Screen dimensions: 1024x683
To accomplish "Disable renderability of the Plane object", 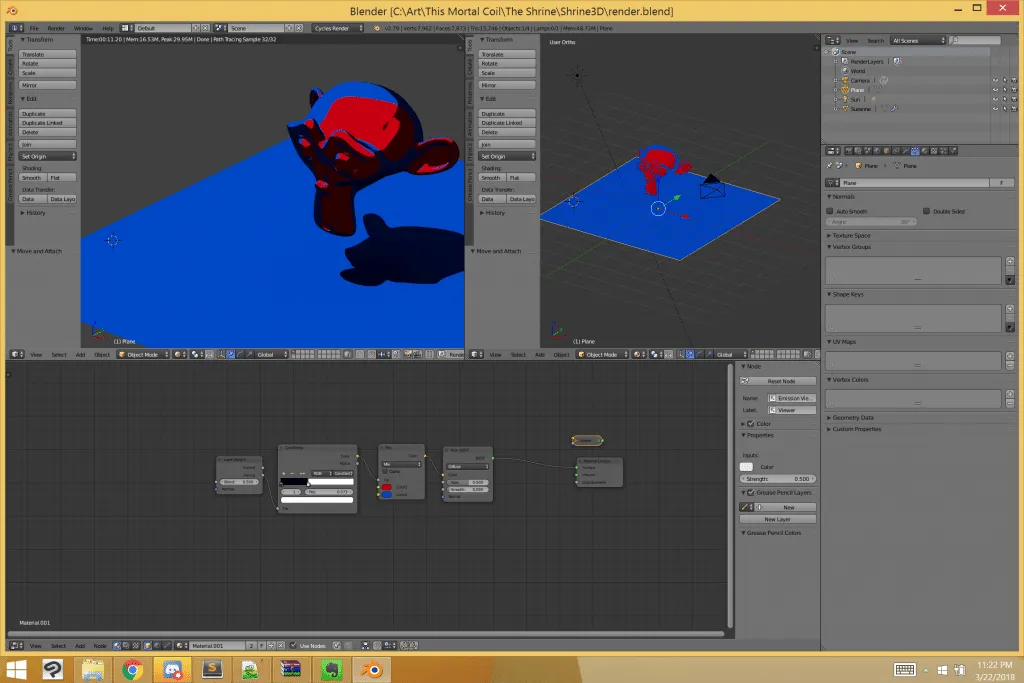I will 1013,90.
